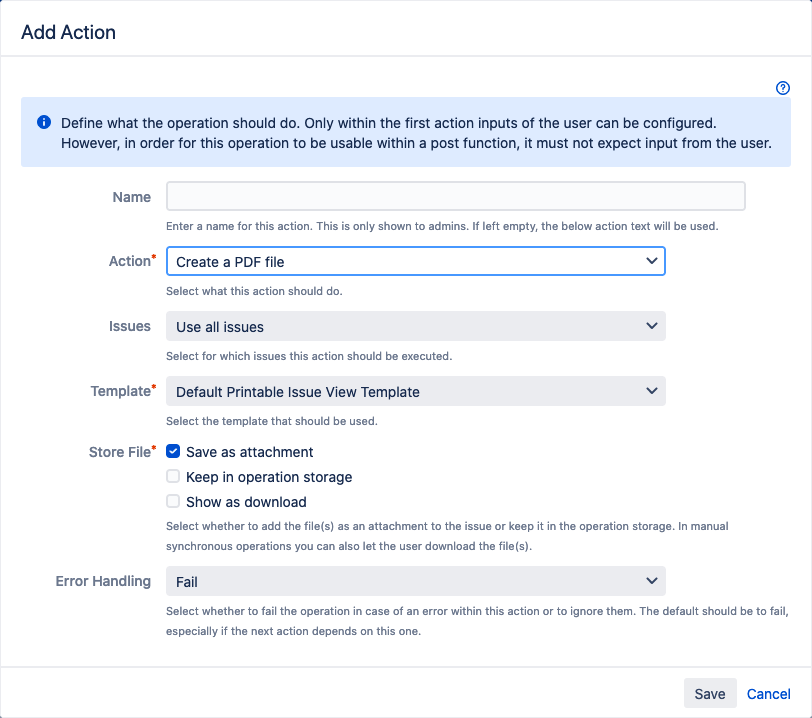812x718 pixels.
Task: Click the Cancel link
Action: point(768,694)
